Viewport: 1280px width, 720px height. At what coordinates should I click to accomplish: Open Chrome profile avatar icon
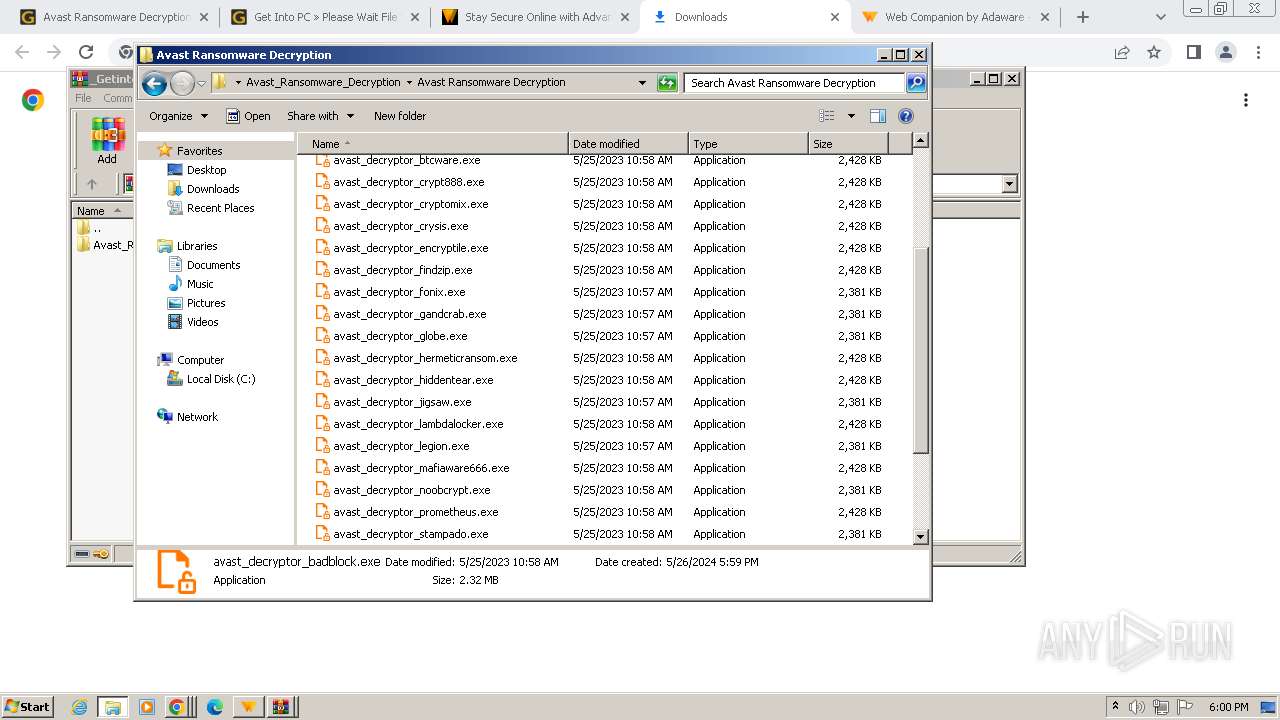coord(1226,52)
